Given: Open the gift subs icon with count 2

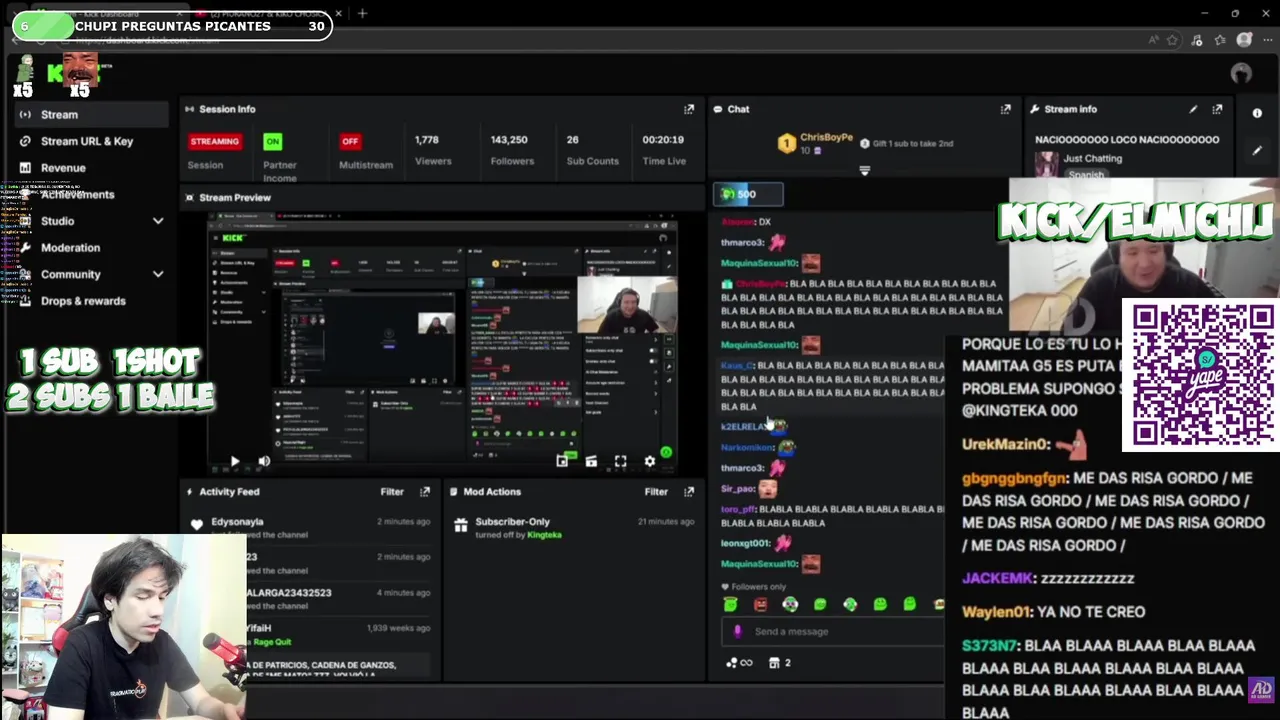Looking at the screenshot, I should click(779, 663).
